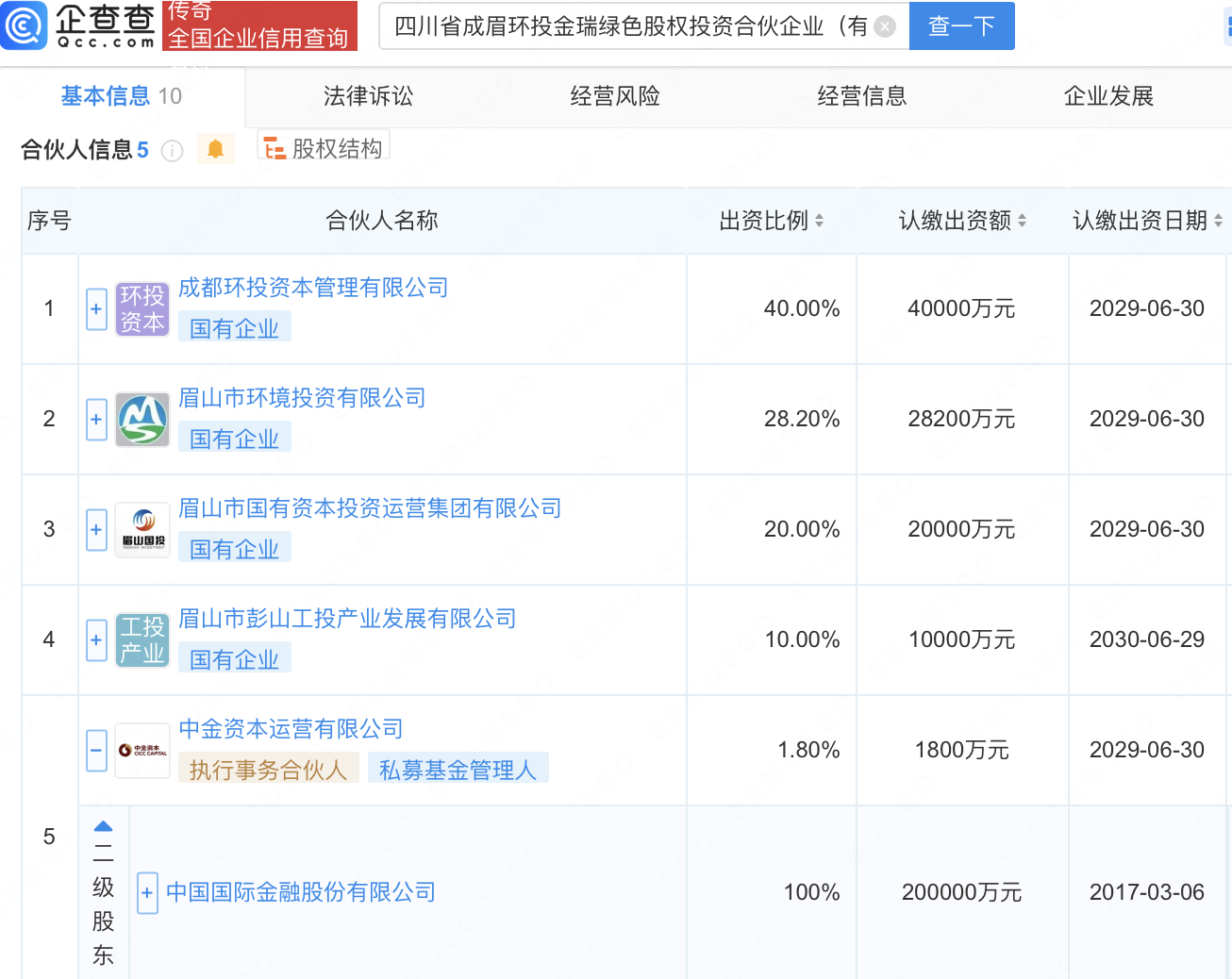Open the 中金资本运营有限公司 link
The width and height of the screenshot is (1232, 979).
291,729
